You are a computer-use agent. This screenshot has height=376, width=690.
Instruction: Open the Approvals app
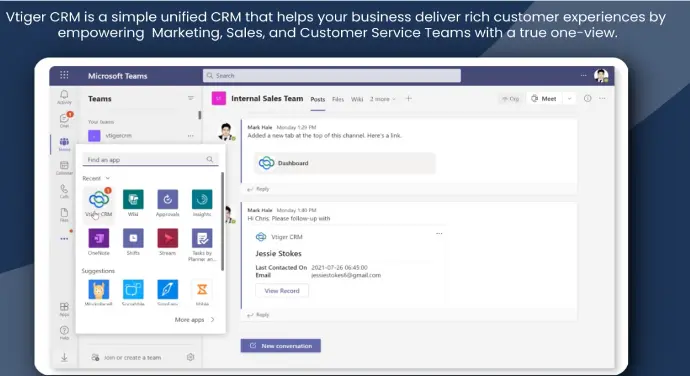click(168, 203)
